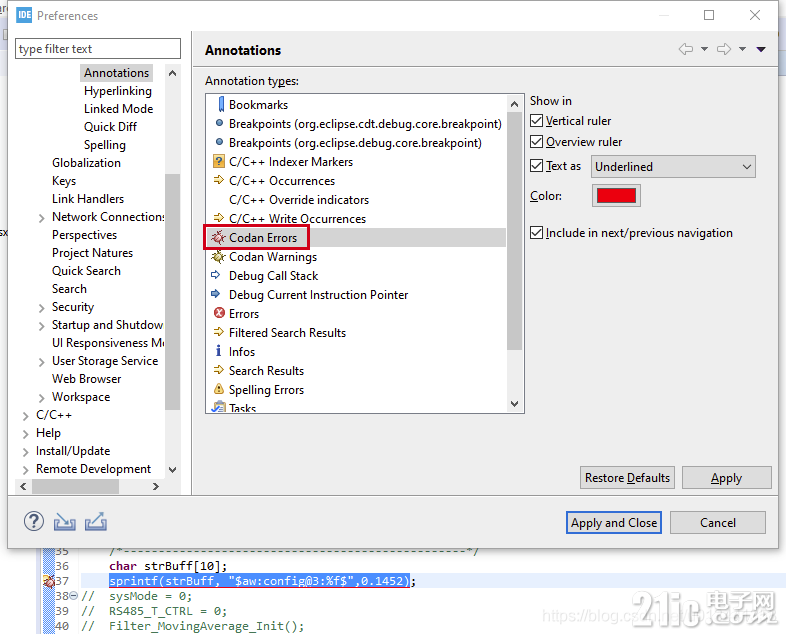786x634 pixels.
Task: Open the forward history dropdown arrow
Action: 742,49
